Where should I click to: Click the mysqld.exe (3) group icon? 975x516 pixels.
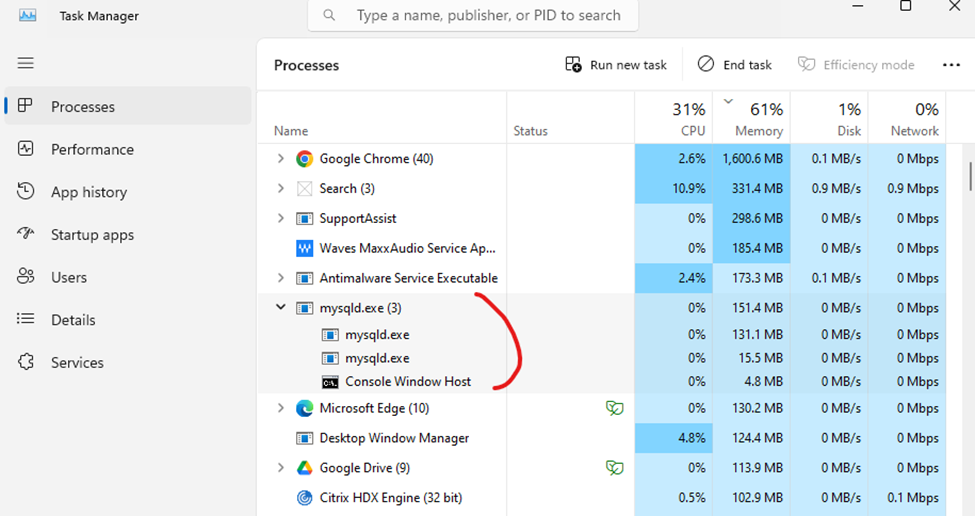(304, 308)
